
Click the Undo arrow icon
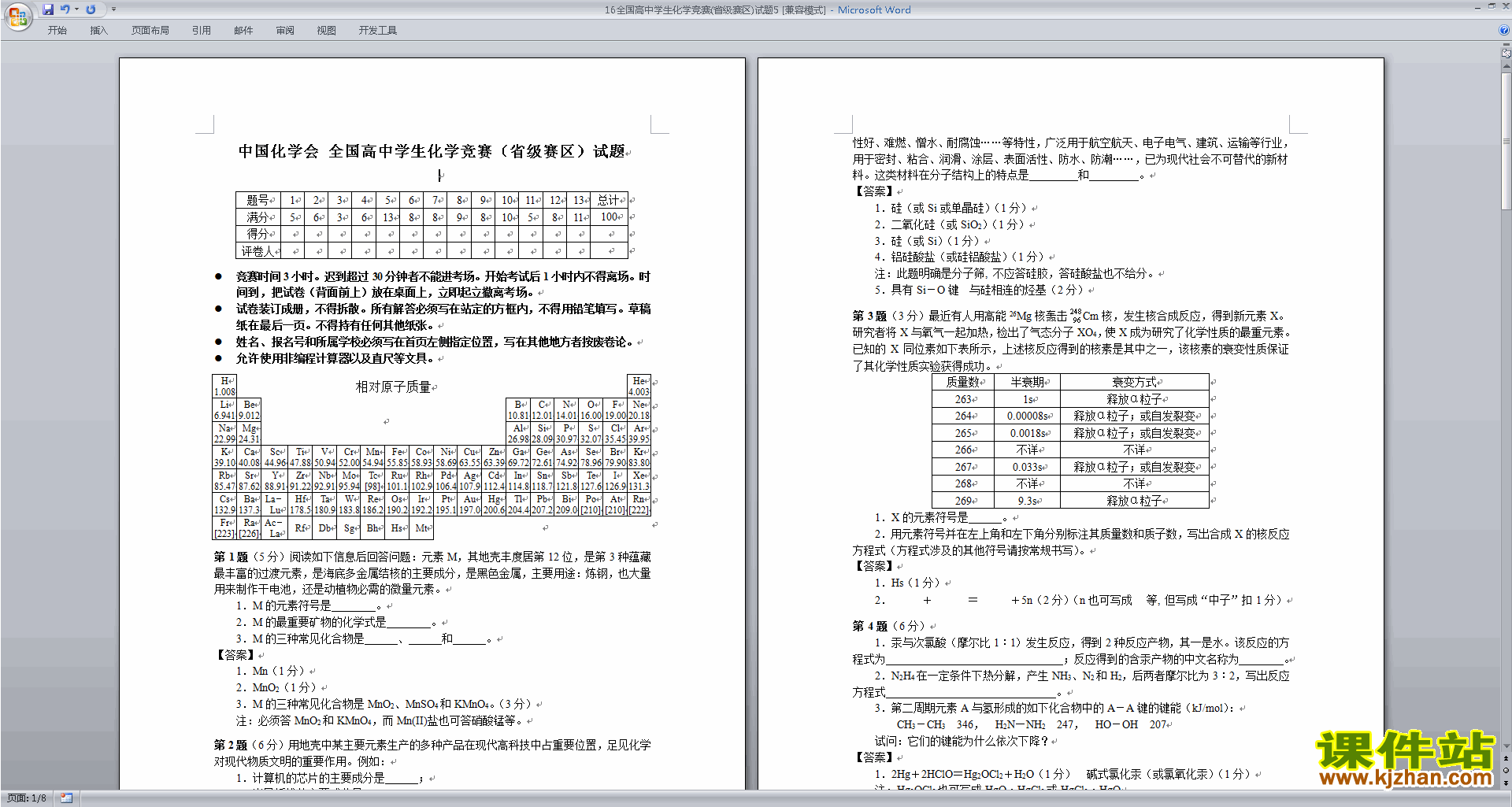pos(65,9)
